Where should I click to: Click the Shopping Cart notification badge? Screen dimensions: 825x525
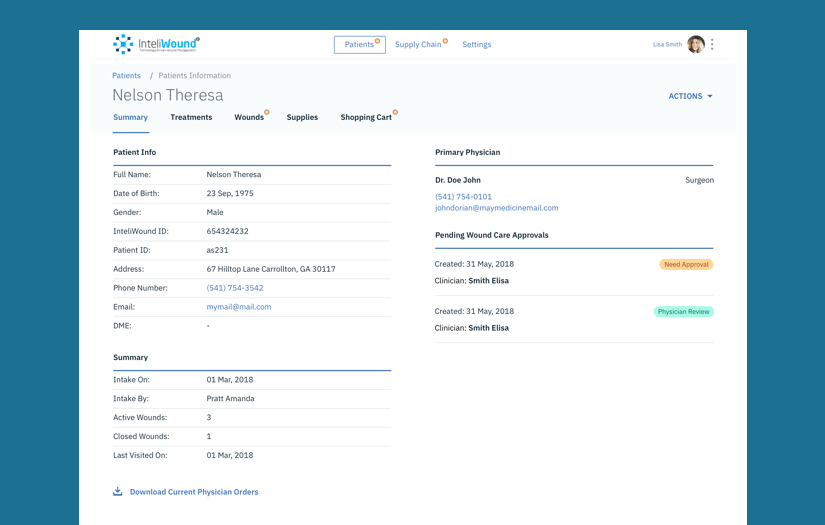(x=395, y=113)
